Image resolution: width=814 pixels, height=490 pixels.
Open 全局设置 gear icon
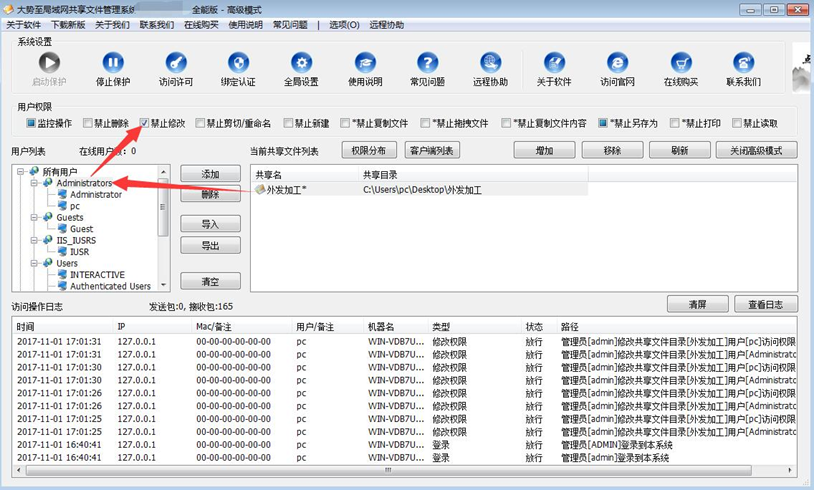point(302,63)
